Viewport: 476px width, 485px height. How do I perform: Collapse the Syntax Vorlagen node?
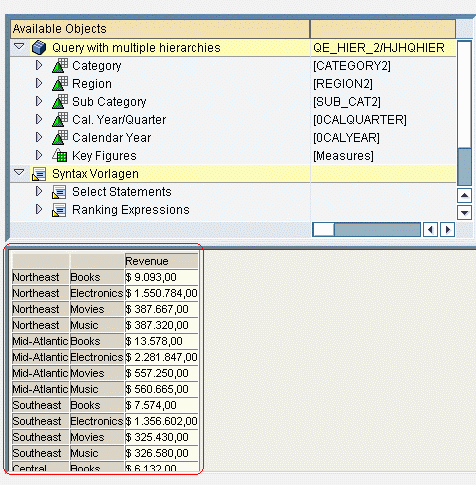coord(19,172)
